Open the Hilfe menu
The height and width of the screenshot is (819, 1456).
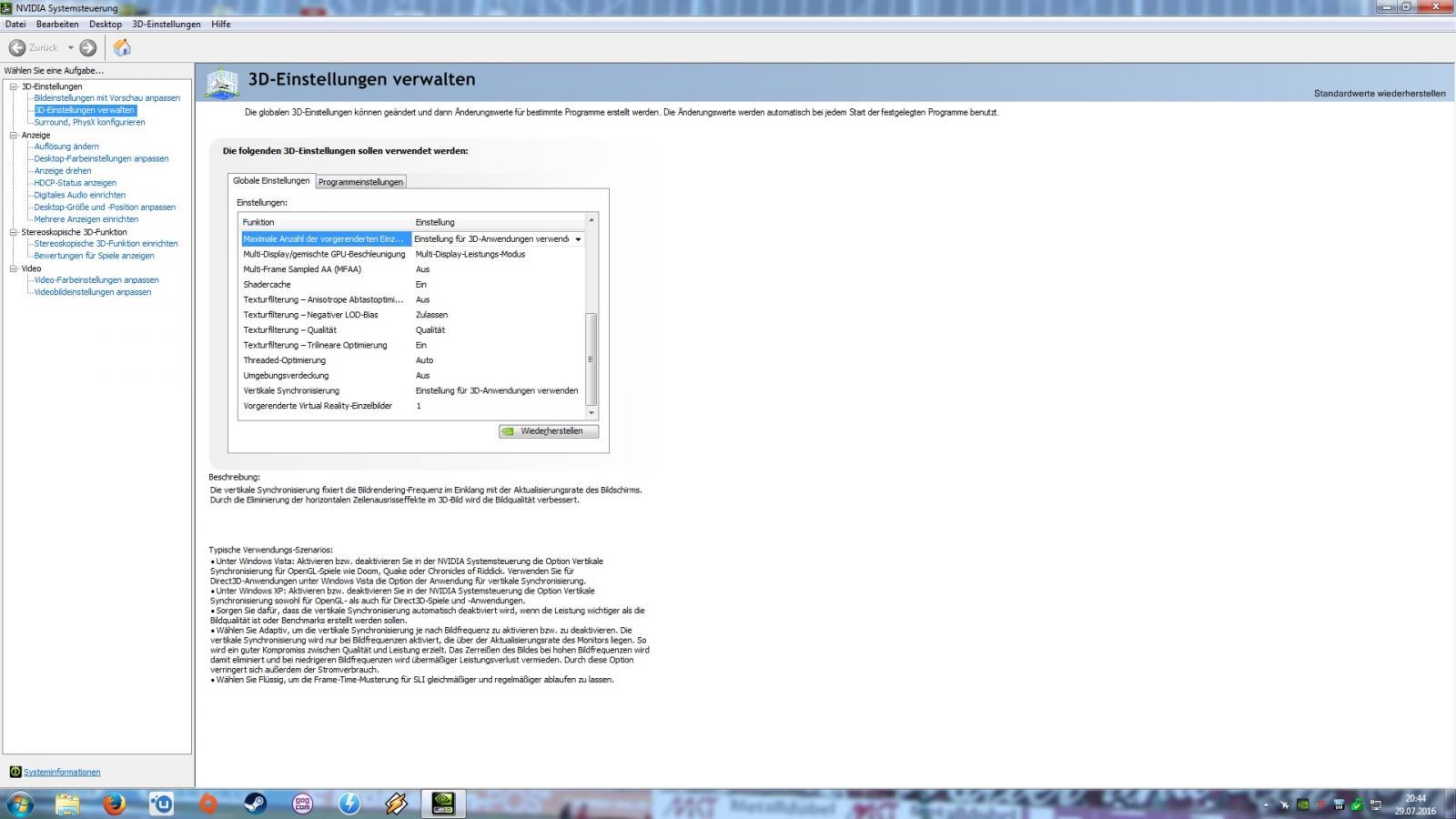[221, 24]
